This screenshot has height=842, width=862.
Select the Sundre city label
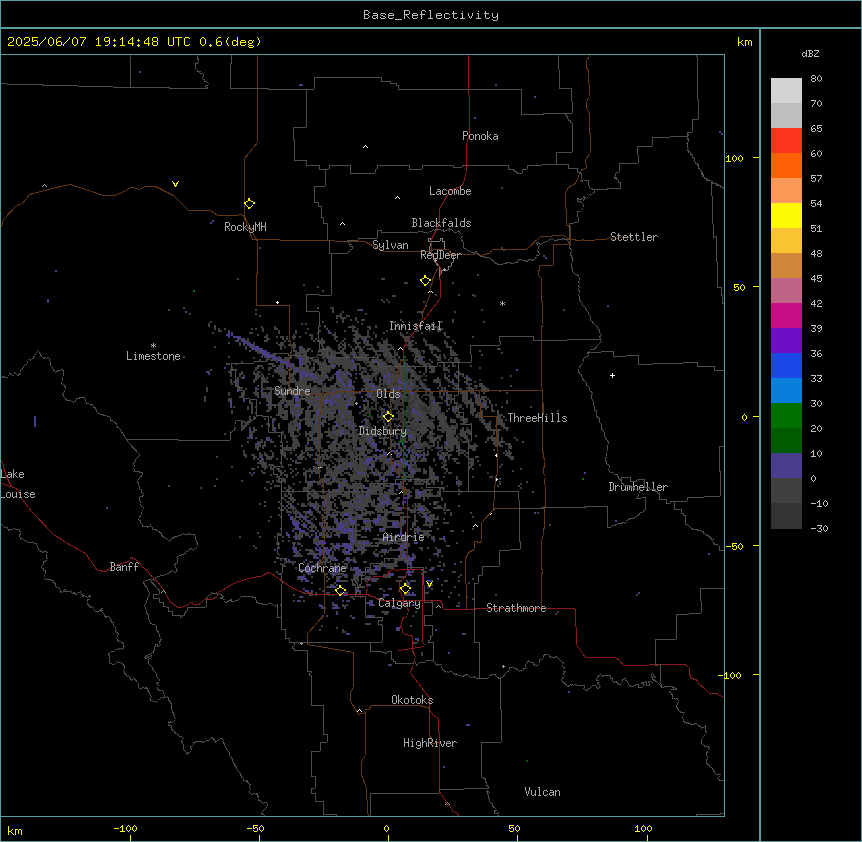(292, 391)
